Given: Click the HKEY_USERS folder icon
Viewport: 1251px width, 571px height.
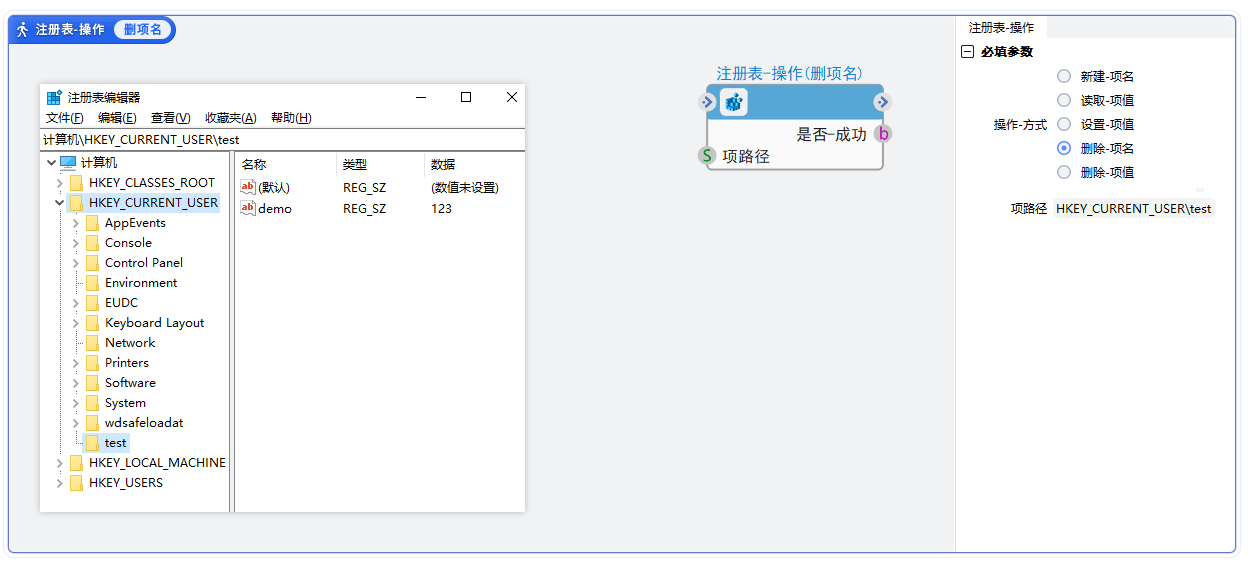Looking at the screenshot, I should pyautogui.click(x=76, y=482).
